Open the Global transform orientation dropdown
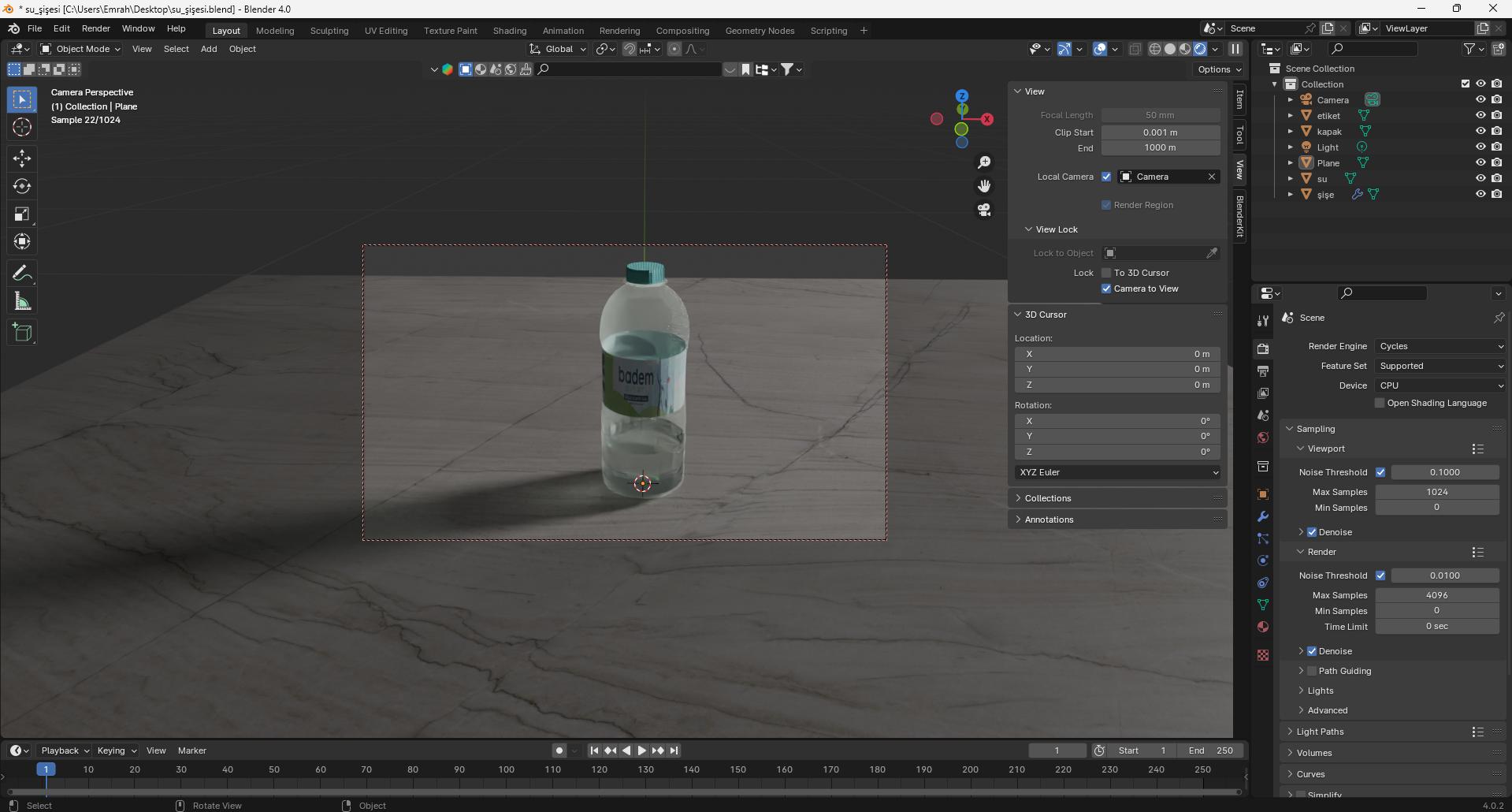This screenshot has height=812, width=1512. tap(558, 49)
